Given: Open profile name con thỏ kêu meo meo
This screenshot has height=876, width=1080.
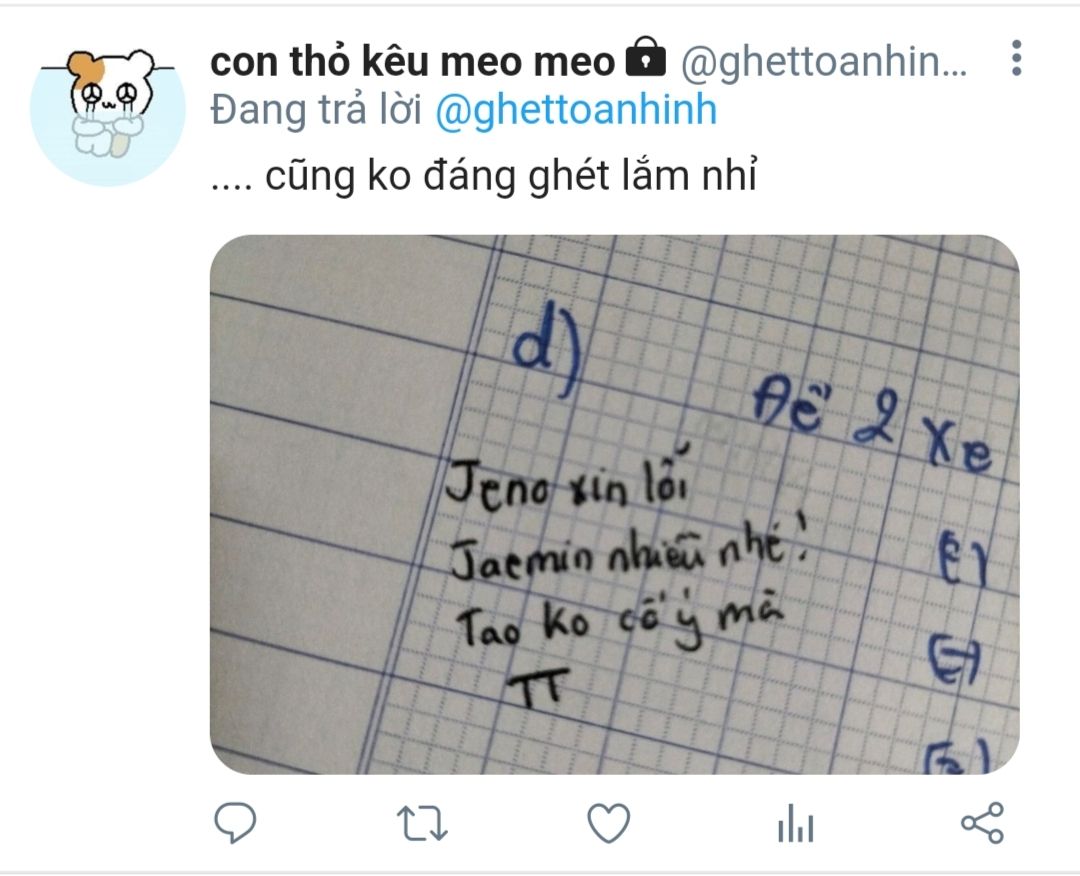Looking at the screenshot, I should (x=412, y=62).
